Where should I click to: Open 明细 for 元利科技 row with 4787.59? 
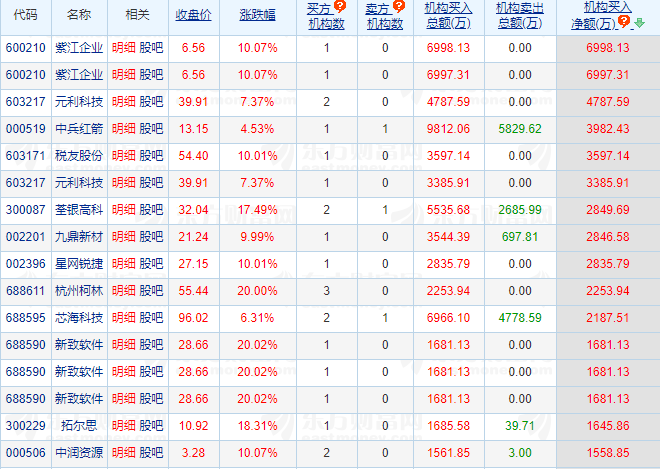[124, 102]
